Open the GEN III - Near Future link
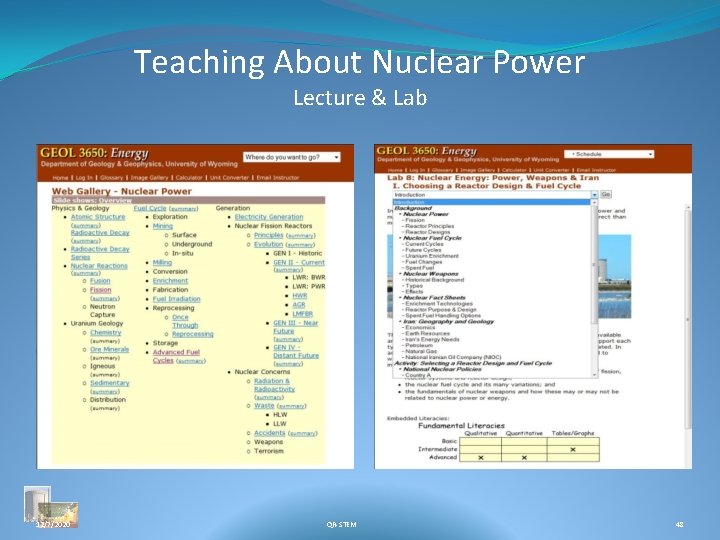This screenshot has width=720, height=540. 296,327
